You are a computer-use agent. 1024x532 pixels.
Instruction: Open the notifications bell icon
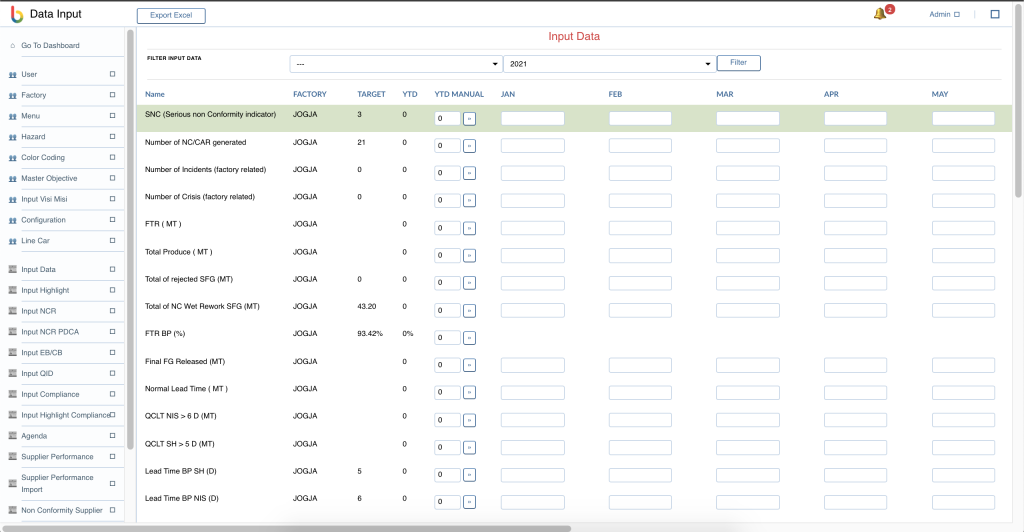[880, 14]
